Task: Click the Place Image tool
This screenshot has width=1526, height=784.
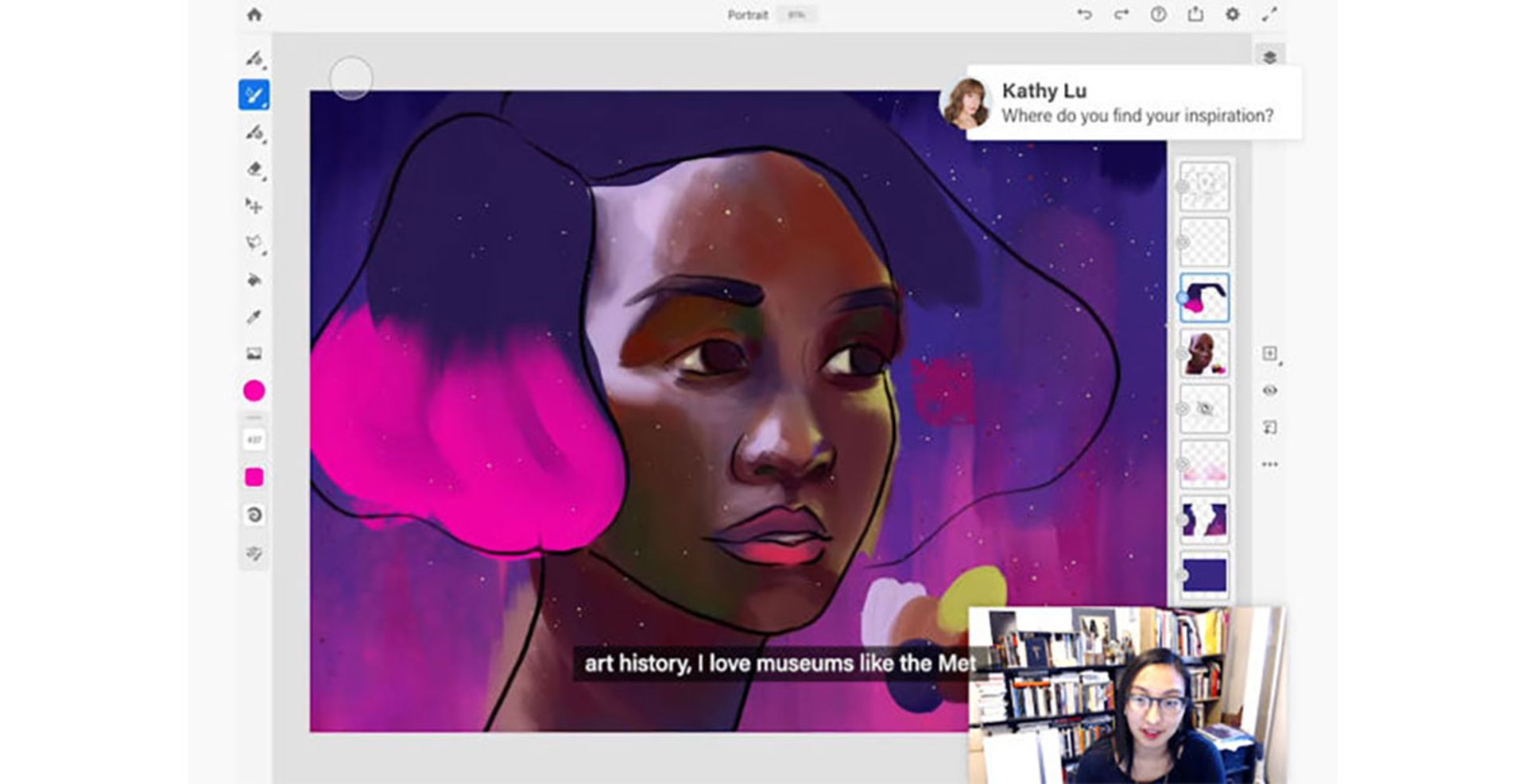Action: 254,353
